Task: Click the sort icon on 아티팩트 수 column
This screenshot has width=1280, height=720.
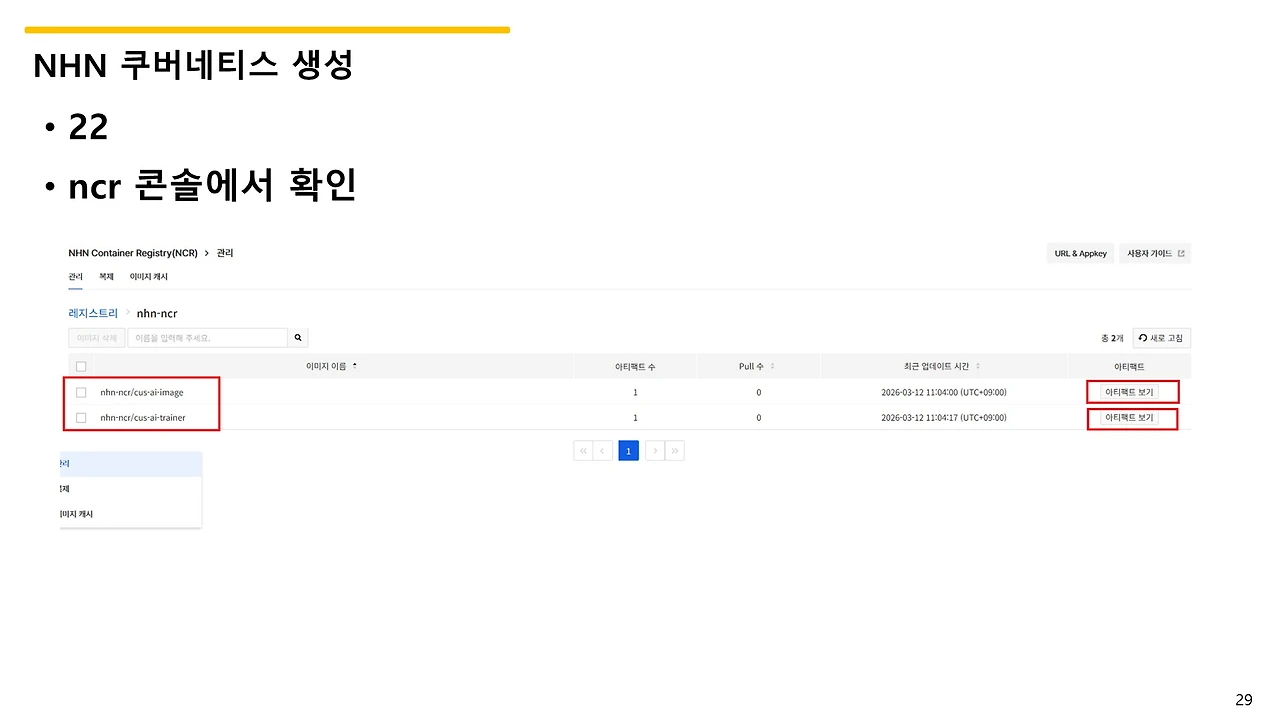Action: (657, 366)
